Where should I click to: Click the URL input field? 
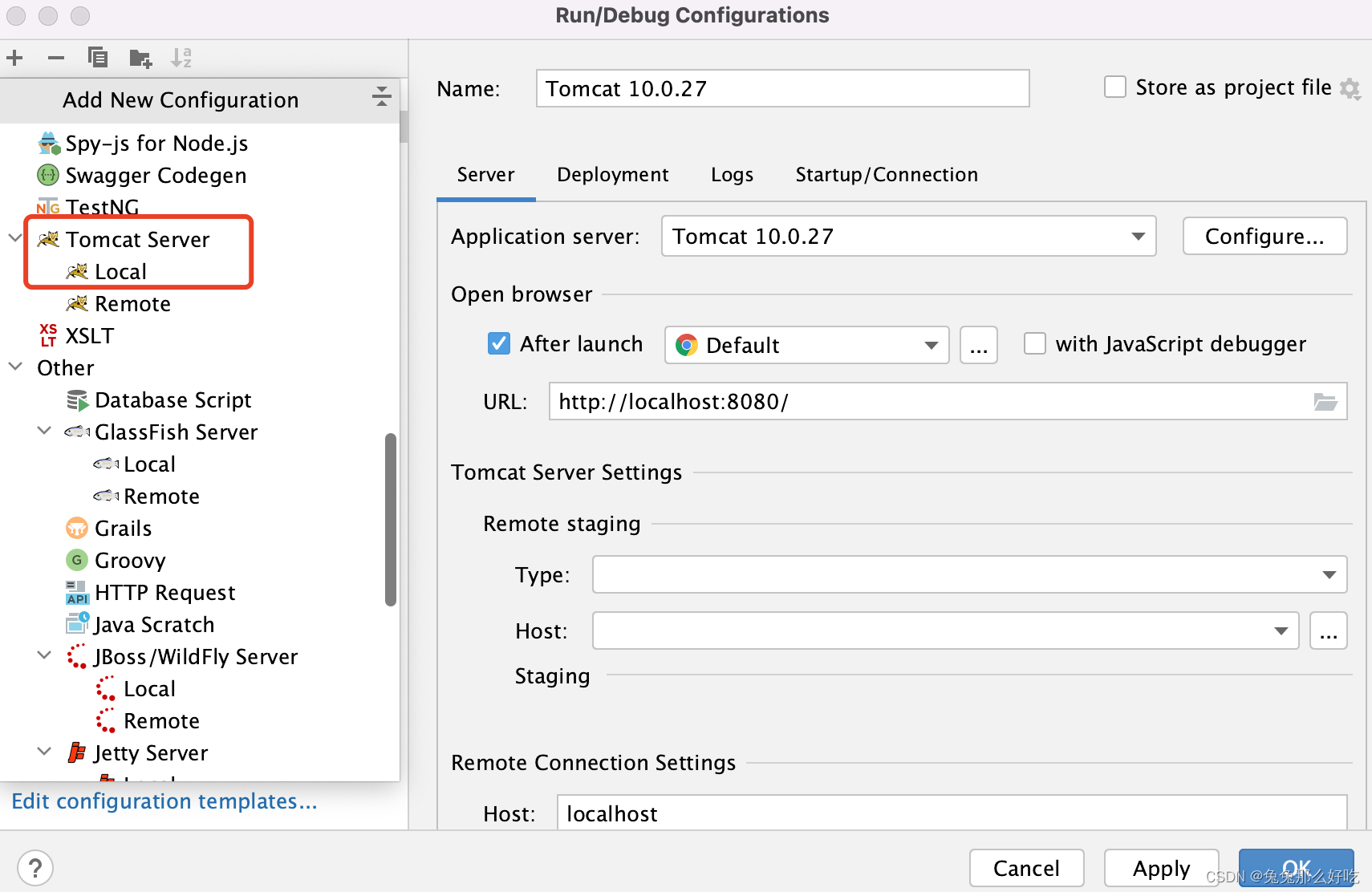pyautogui.click(x=948, y=401)
